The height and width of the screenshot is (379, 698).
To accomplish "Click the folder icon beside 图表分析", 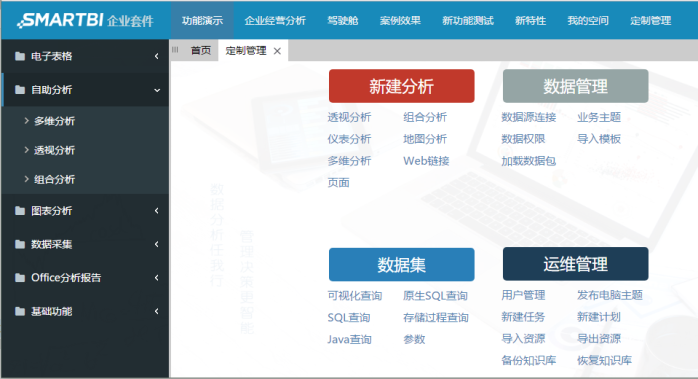I will point(20,211).
